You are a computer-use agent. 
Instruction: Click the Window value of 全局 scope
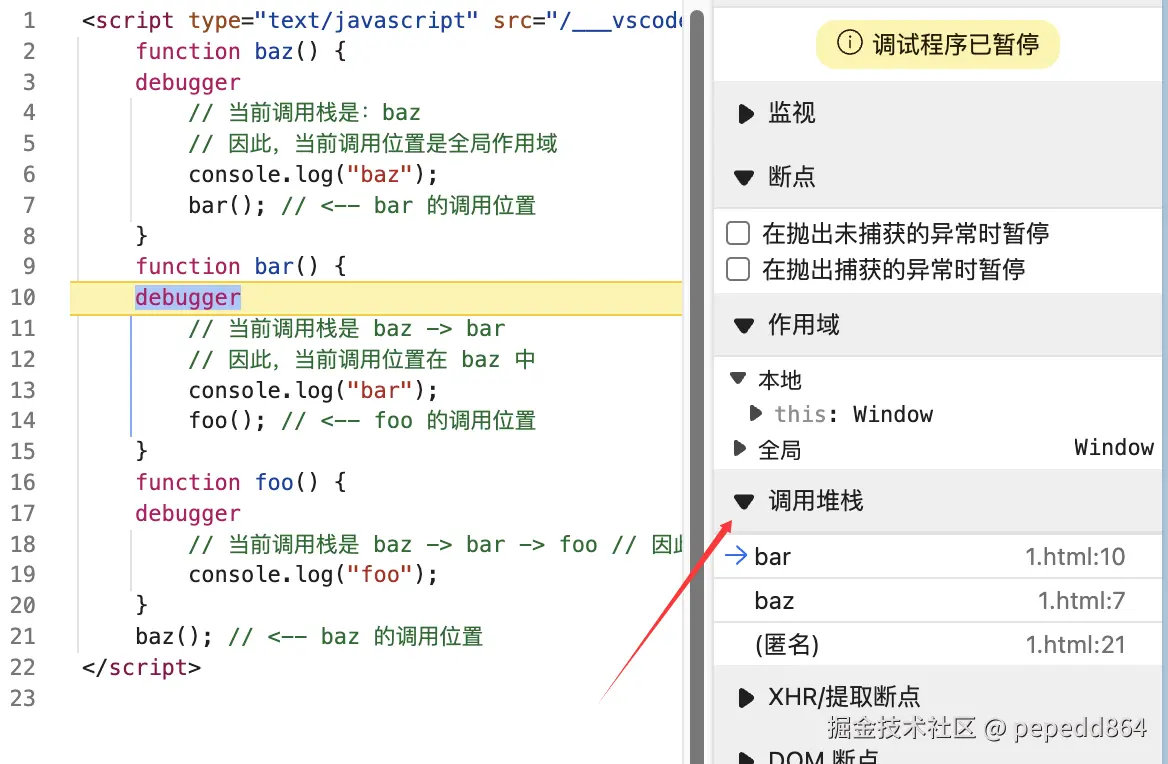tap(1114, 447)
